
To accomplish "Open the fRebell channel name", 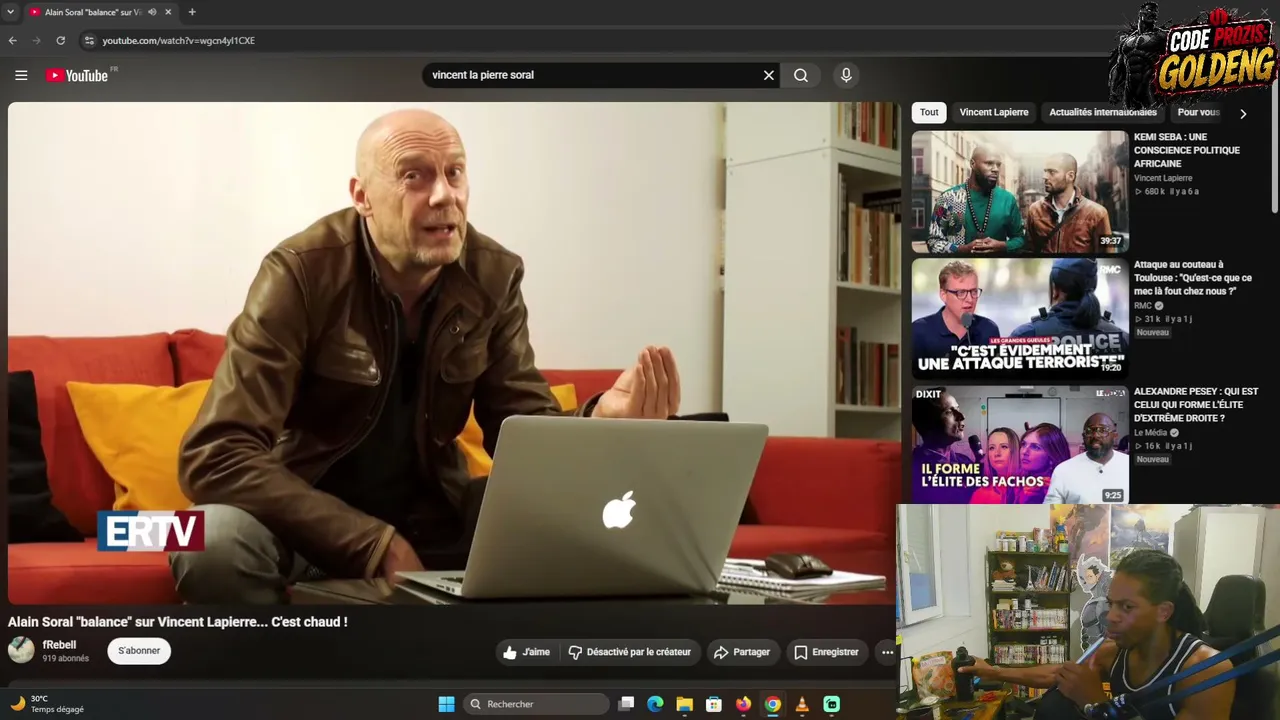I will [59, 645].
